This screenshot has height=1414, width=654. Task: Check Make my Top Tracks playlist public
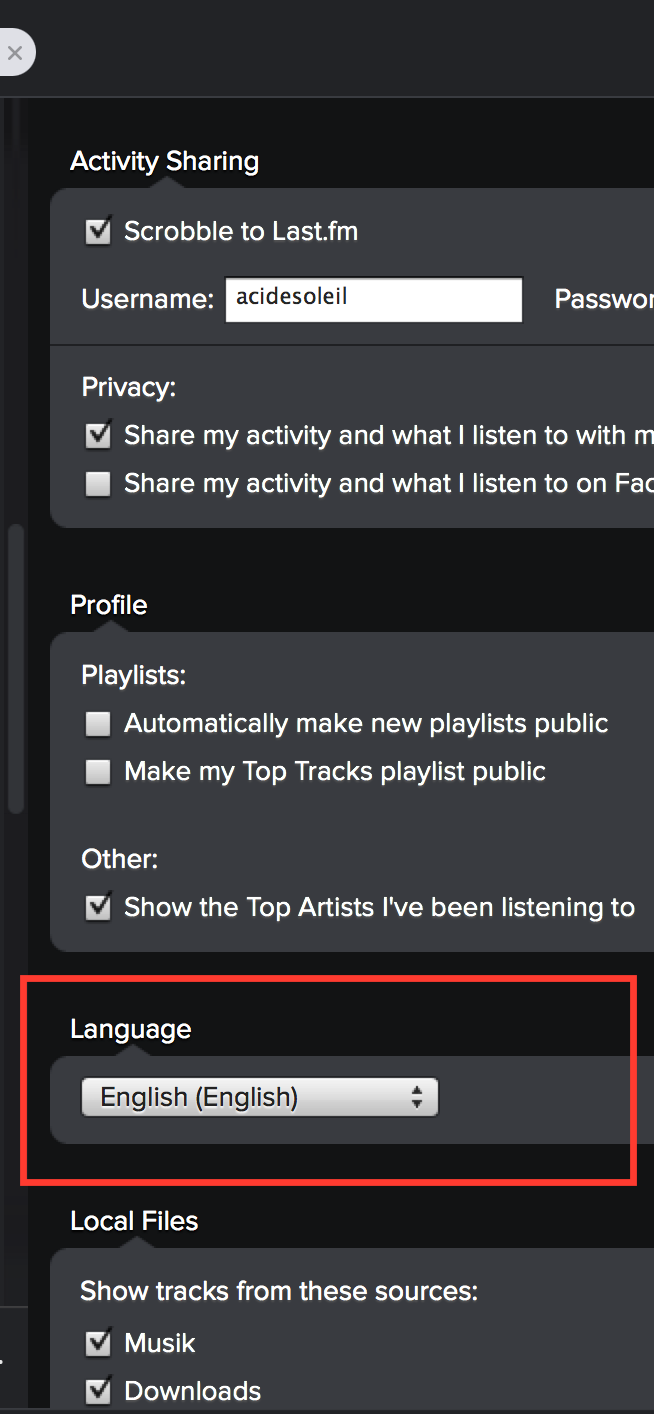coord(98,772)
